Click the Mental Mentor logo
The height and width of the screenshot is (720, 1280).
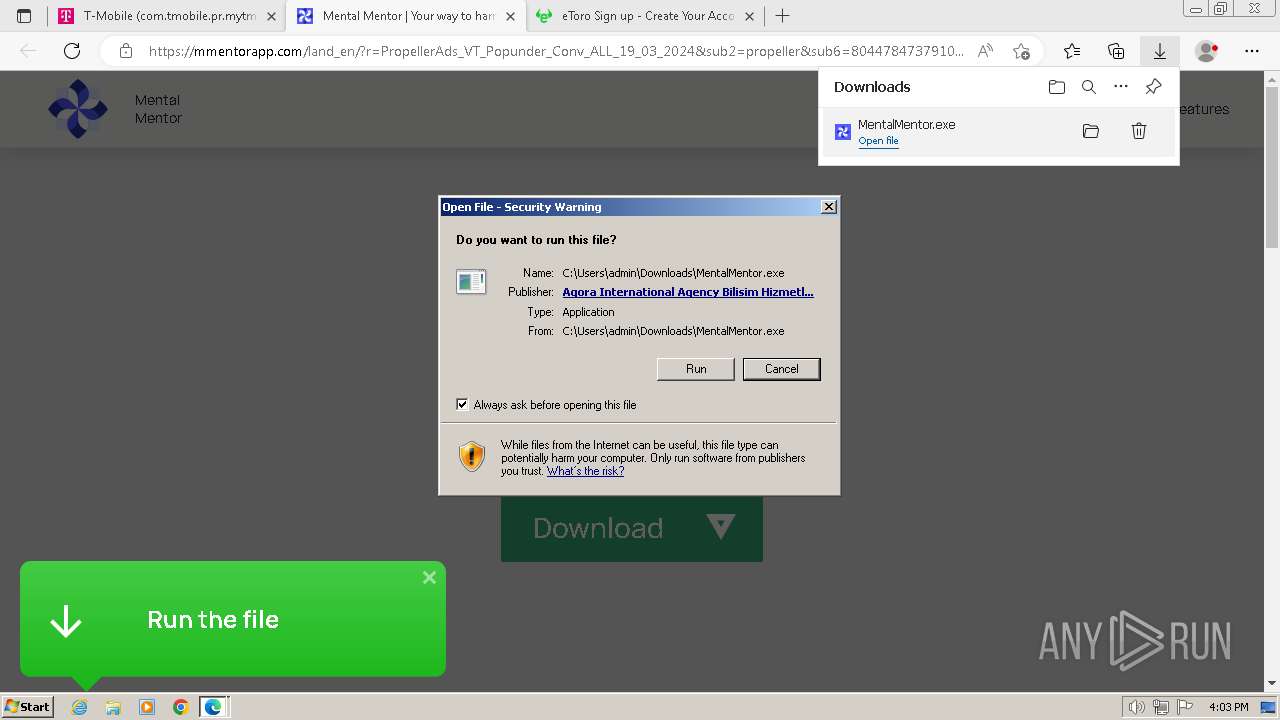coord(77,109)
